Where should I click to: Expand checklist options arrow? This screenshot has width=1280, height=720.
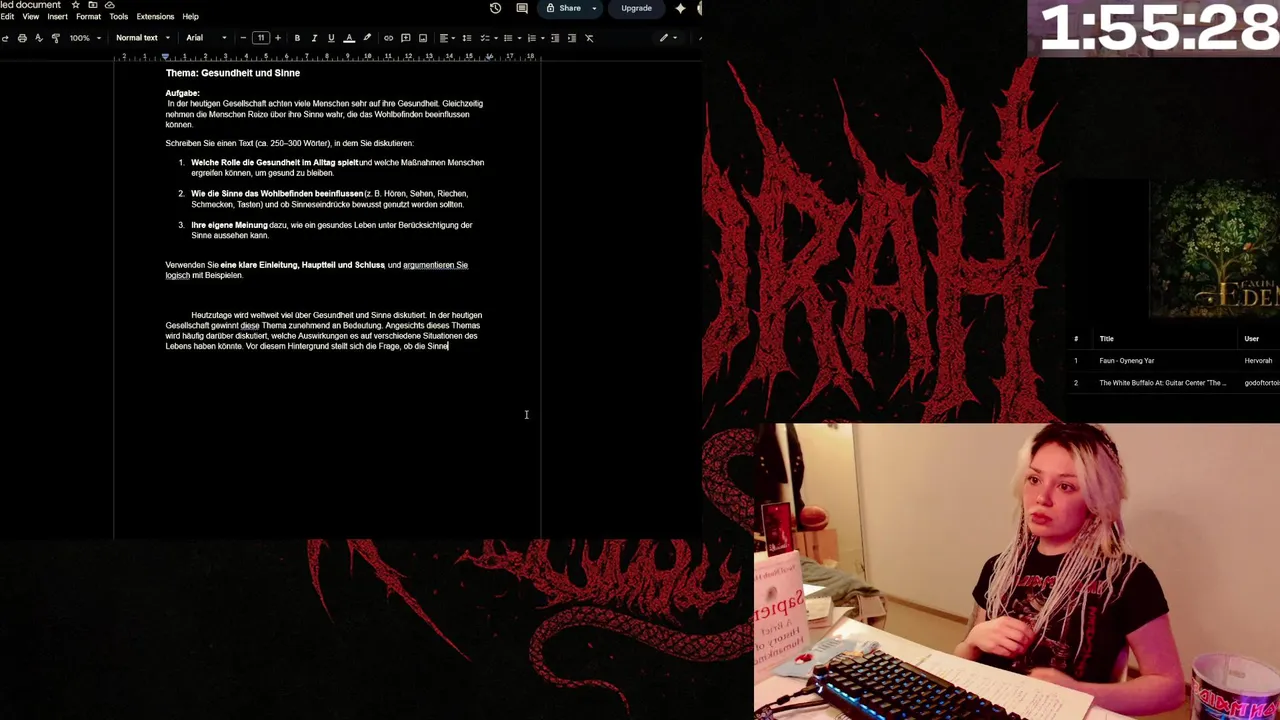(494, 38)
